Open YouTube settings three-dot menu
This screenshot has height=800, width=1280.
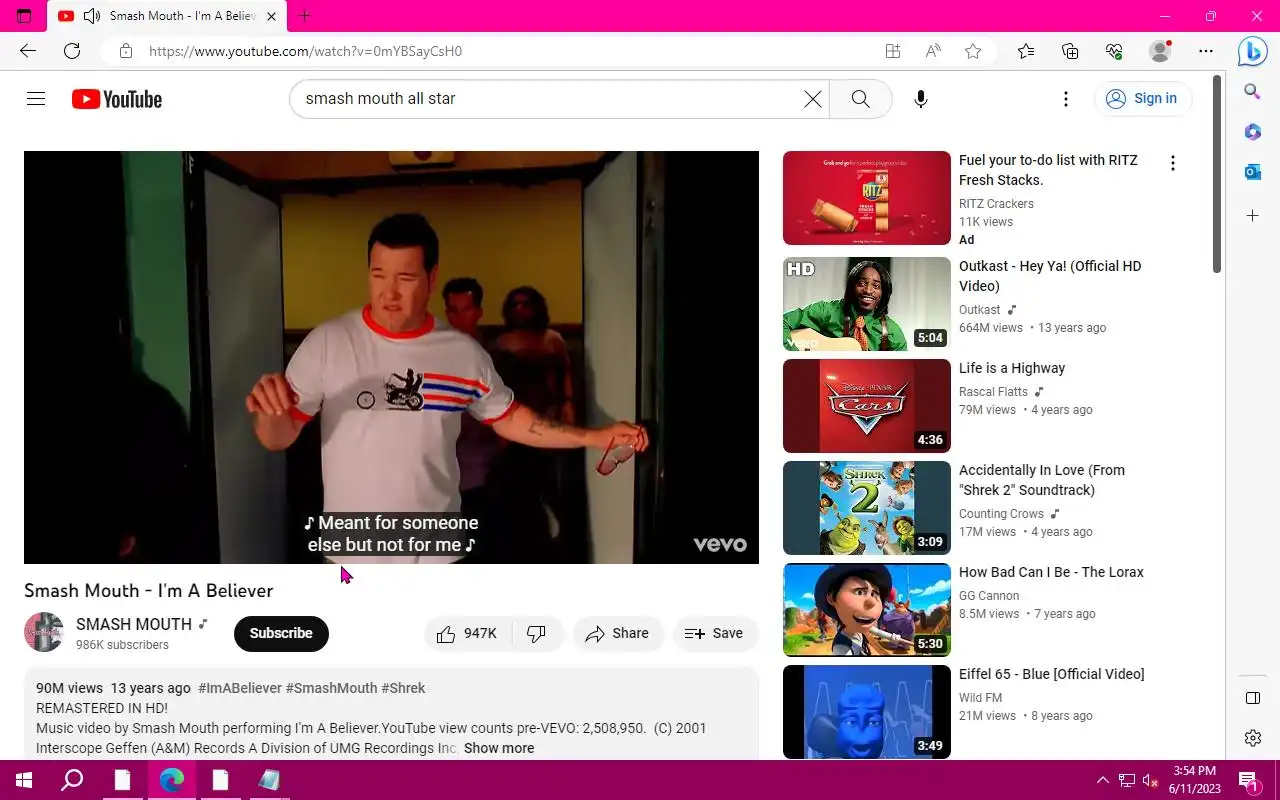click(x=1066, y=99)
